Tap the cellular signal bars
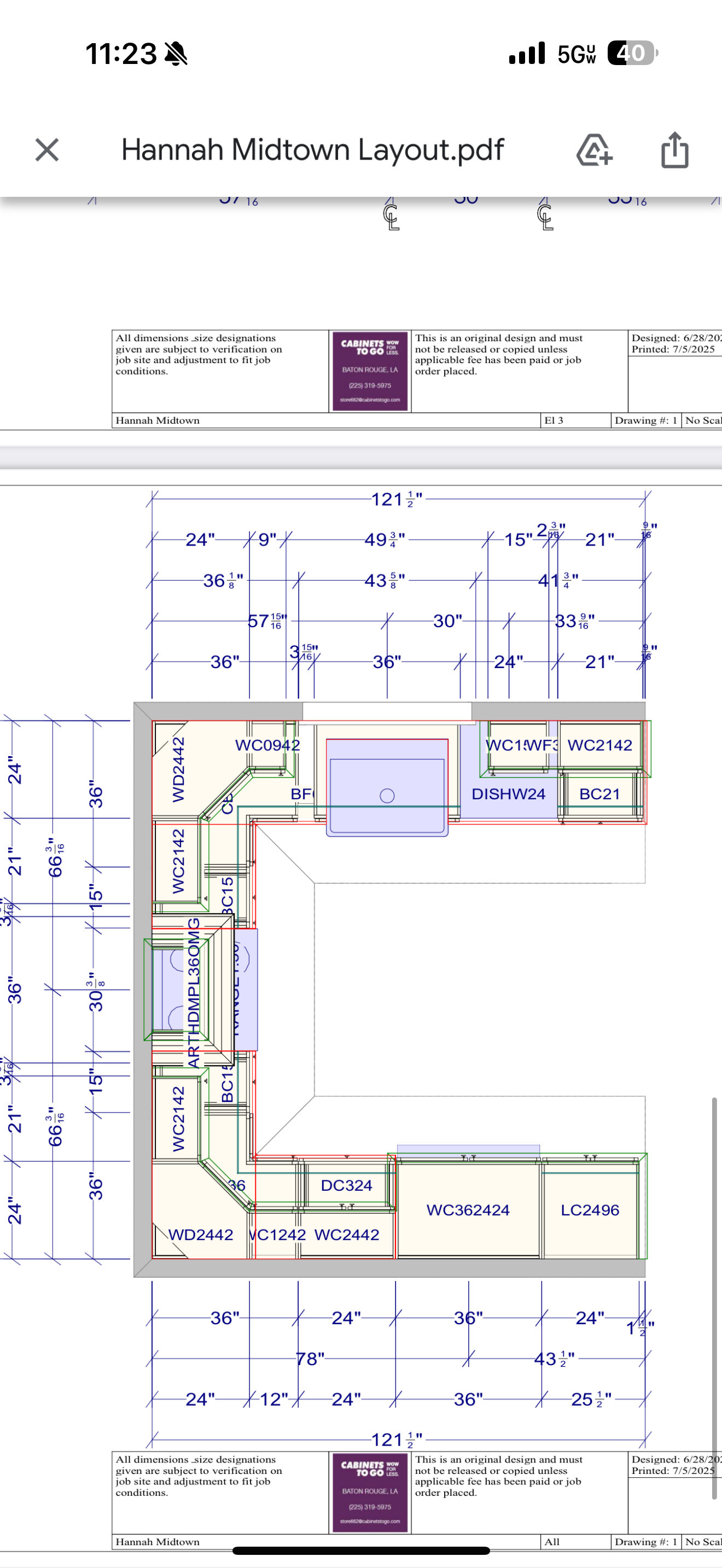The height and width of the screenshot is (1568, 722). click(527, 54)
